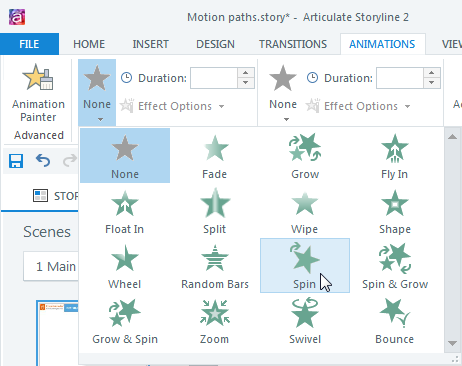
Task: Open the FILE menu
Action: point(29,44)
